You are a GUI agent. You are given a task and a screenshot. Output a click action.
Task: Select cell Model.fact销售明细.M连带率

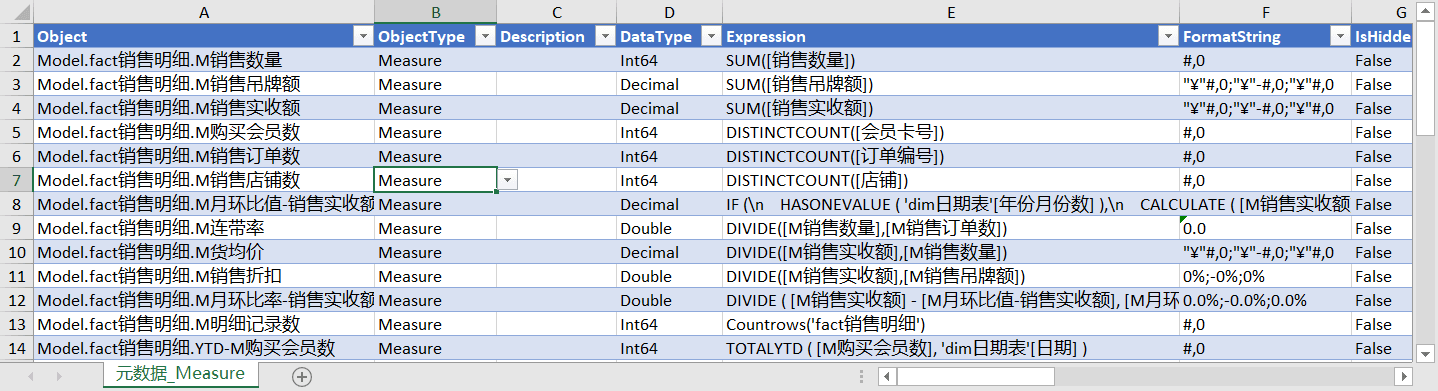[204, 228]
